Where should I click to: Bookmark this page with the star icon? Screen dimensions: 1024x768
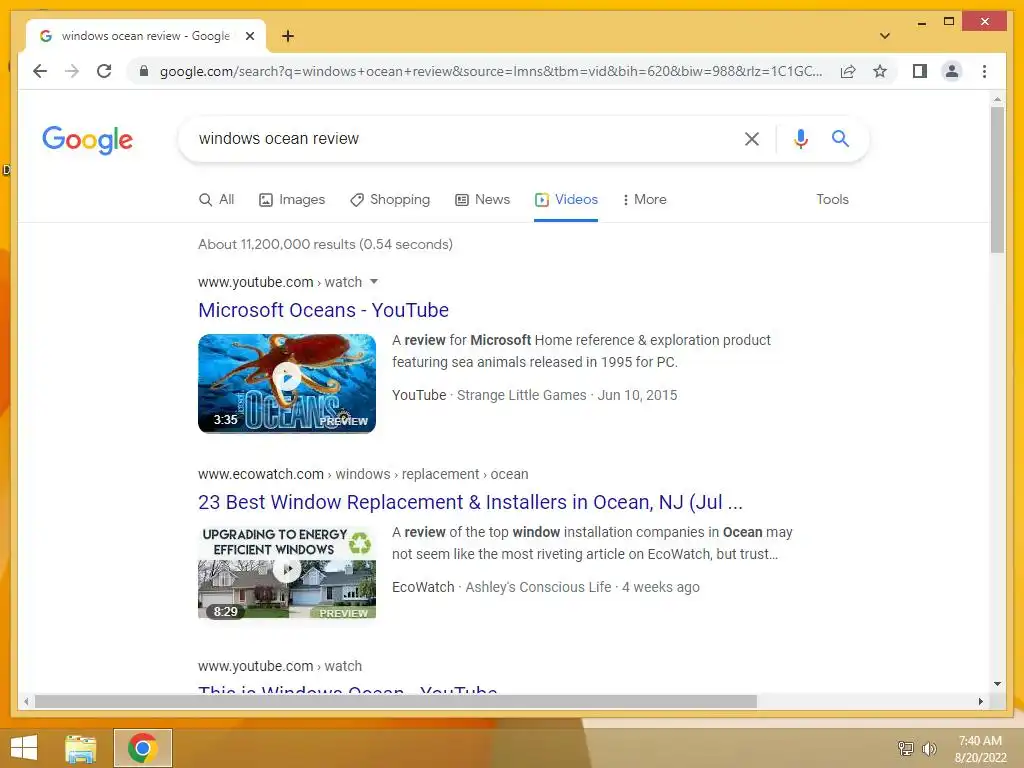click(880, 71)
